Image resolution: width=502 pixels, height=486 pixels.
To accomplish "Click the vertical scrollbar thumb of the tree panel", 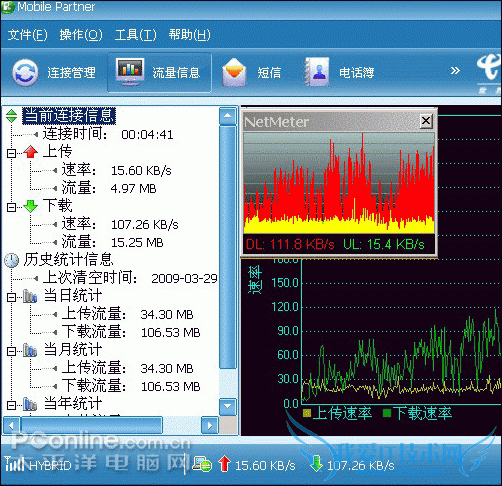I will tap(228, 247).
